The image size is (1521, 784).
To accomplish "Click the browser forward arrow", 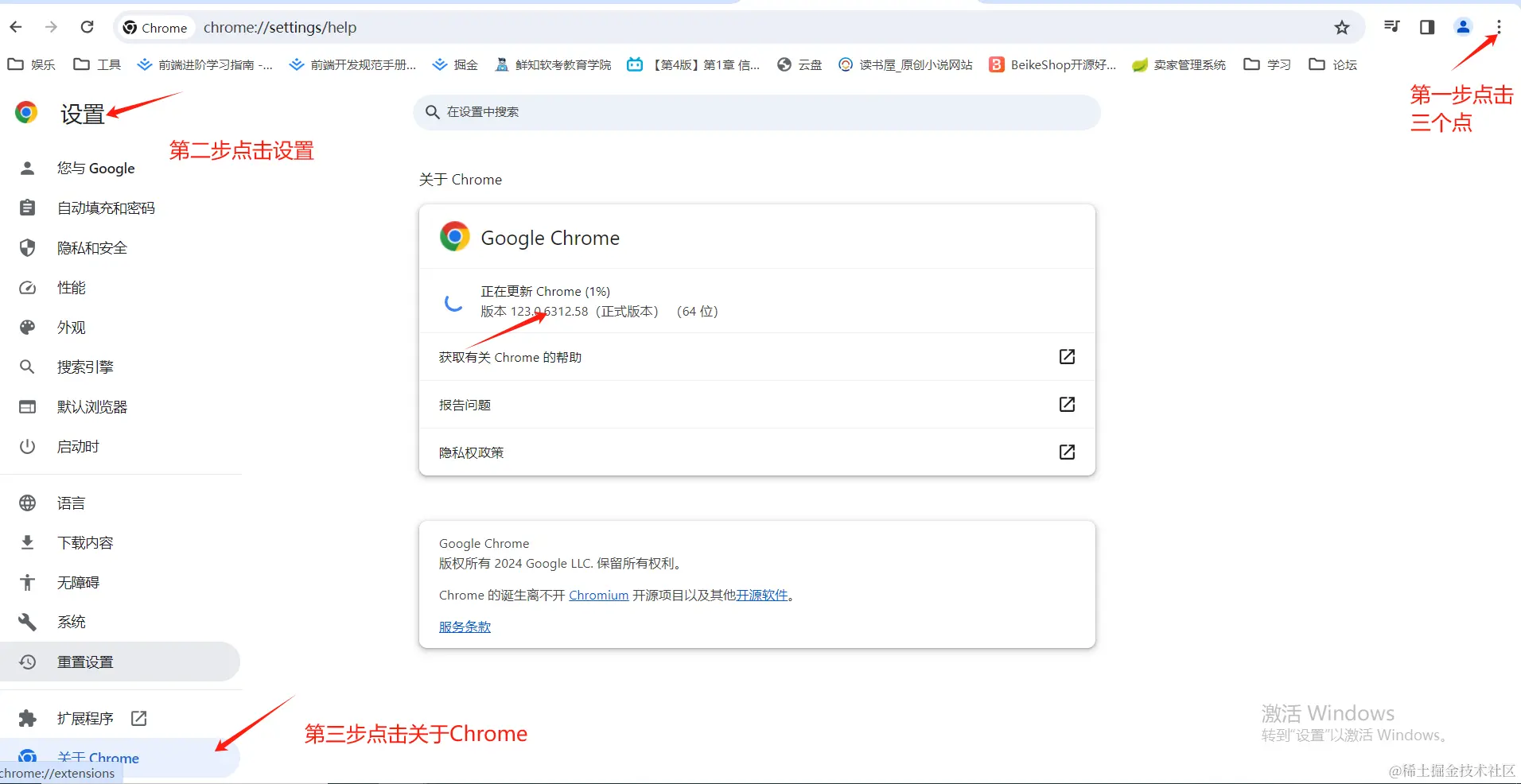I will click(x=52, y=27).
